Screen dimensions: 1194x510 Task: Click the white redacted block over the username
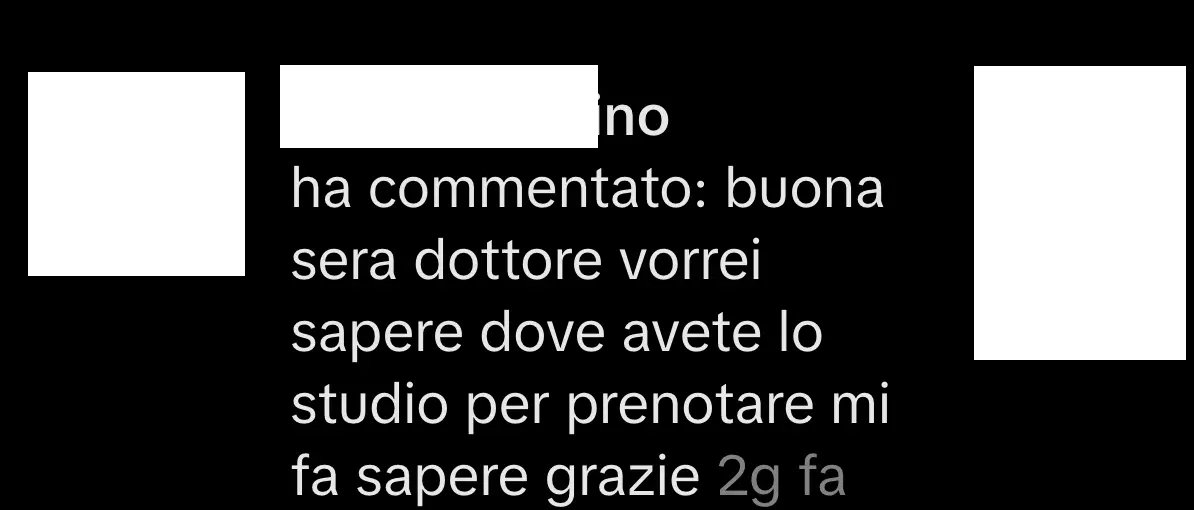[x=439, y=107]
